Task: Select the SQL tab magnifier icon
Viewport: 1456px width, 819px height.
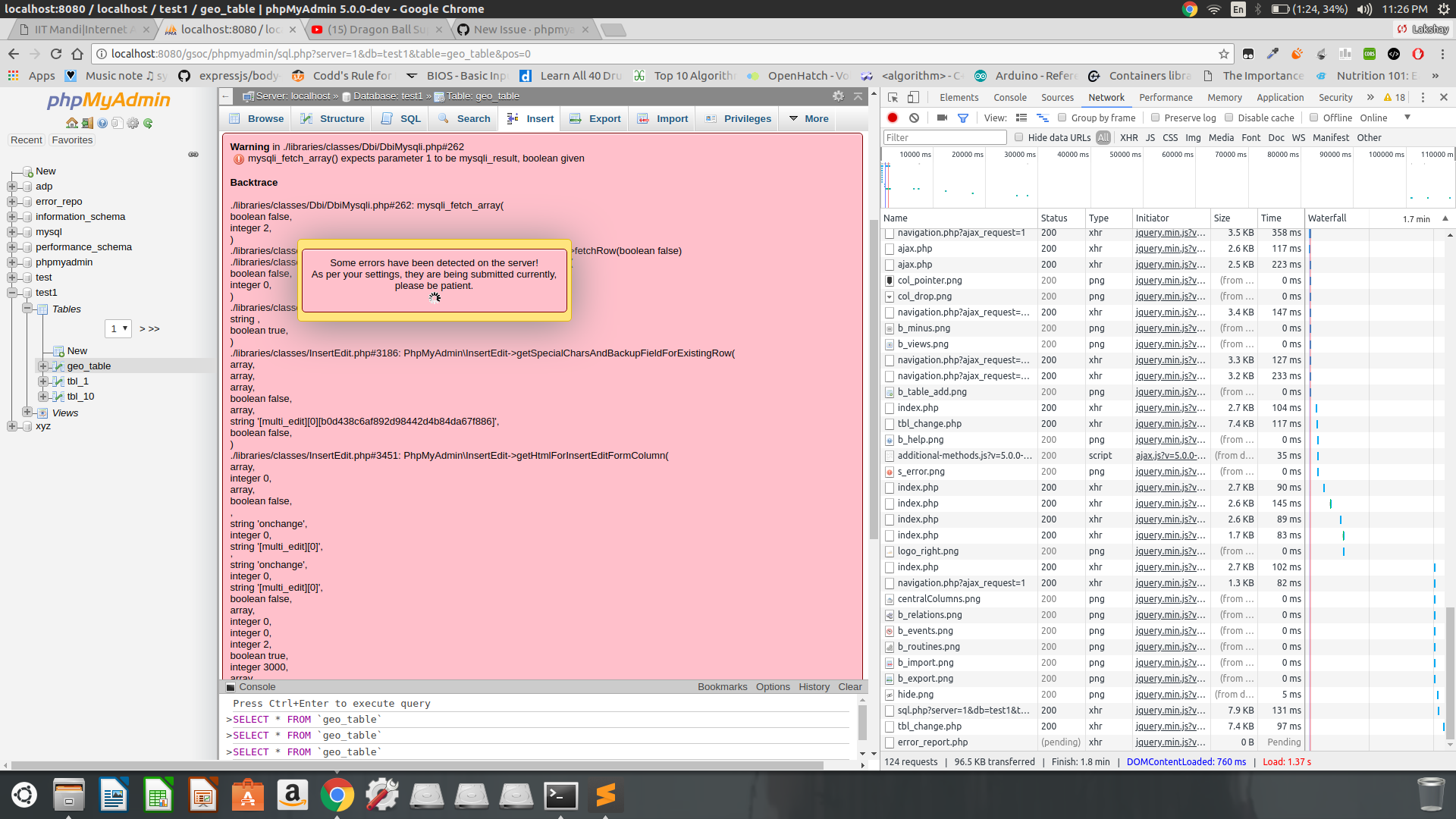Action: coord(388,118)
